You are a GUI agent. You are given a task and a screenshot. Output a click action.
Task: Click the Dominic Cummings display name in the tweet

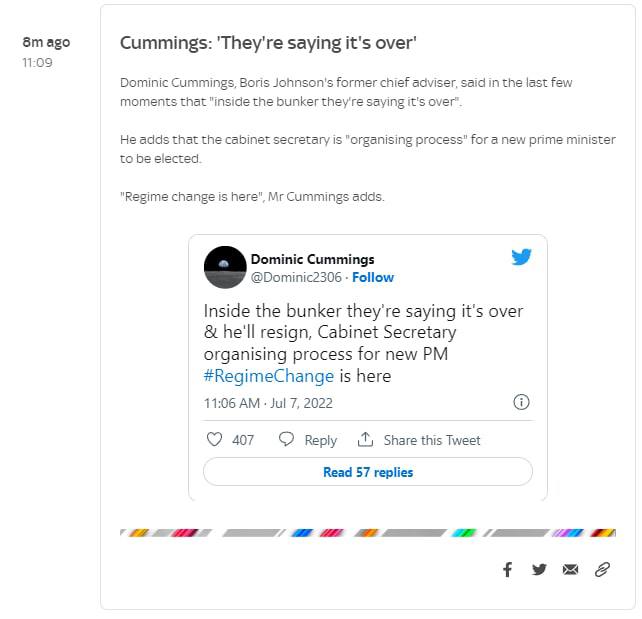(312, 260)
